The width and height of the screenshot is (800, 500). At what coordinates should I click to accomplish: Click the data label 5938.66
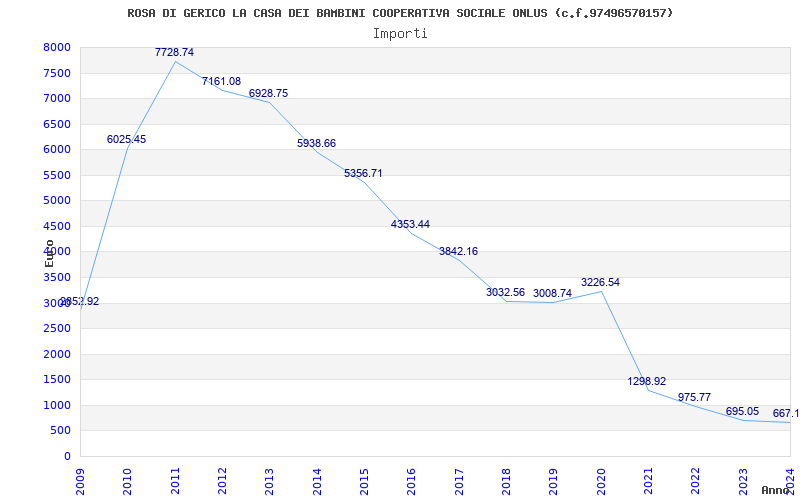pos(316,143)
